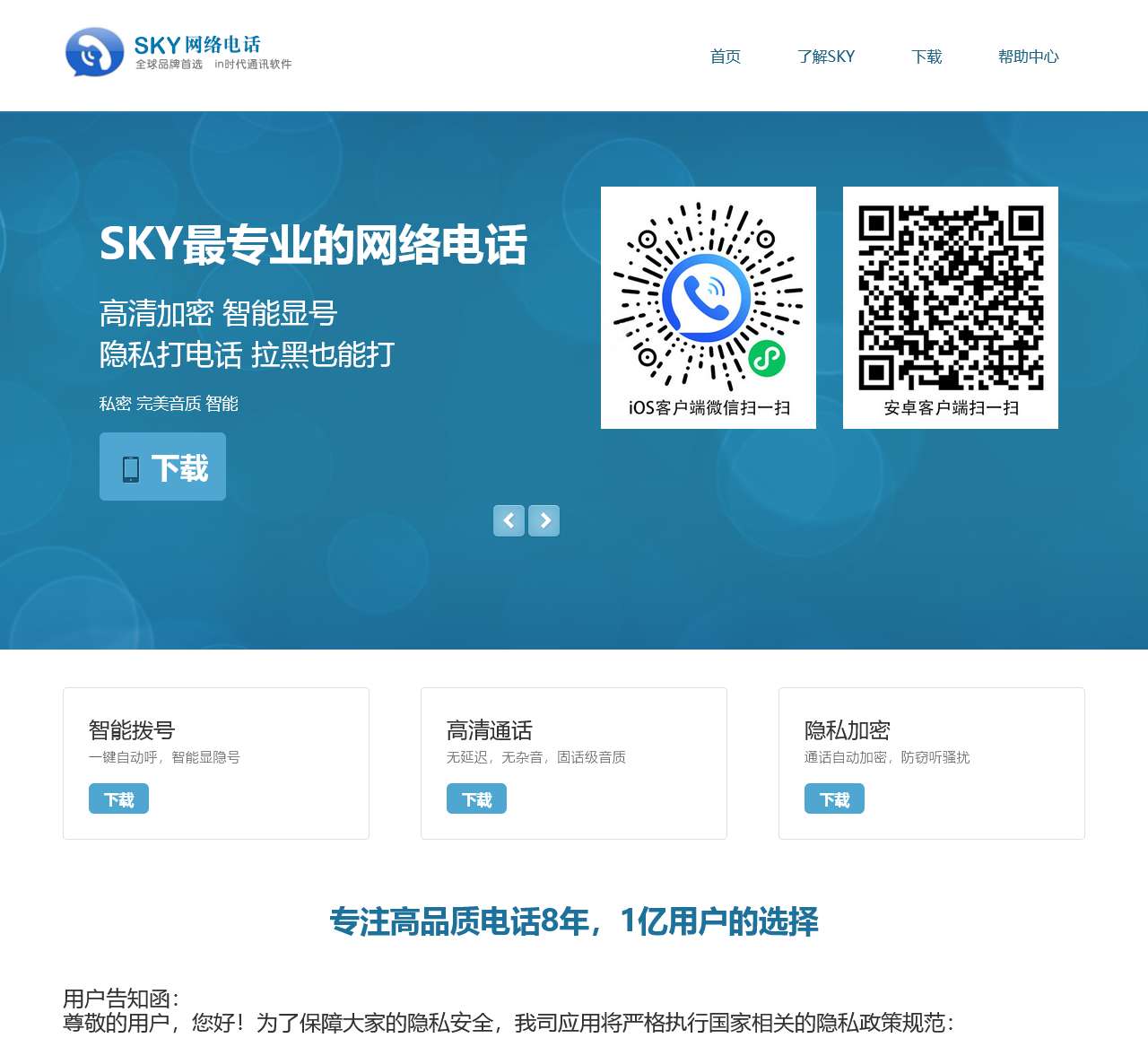Open the 首页 navigation item
The width and height of the screenshot is (1148, 1047).
725,57
